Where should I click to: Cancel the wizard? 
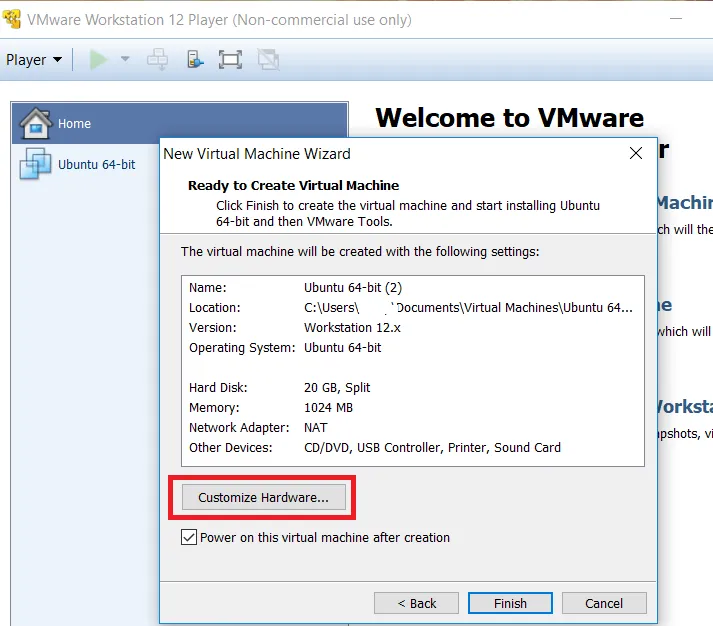(604, 603)
